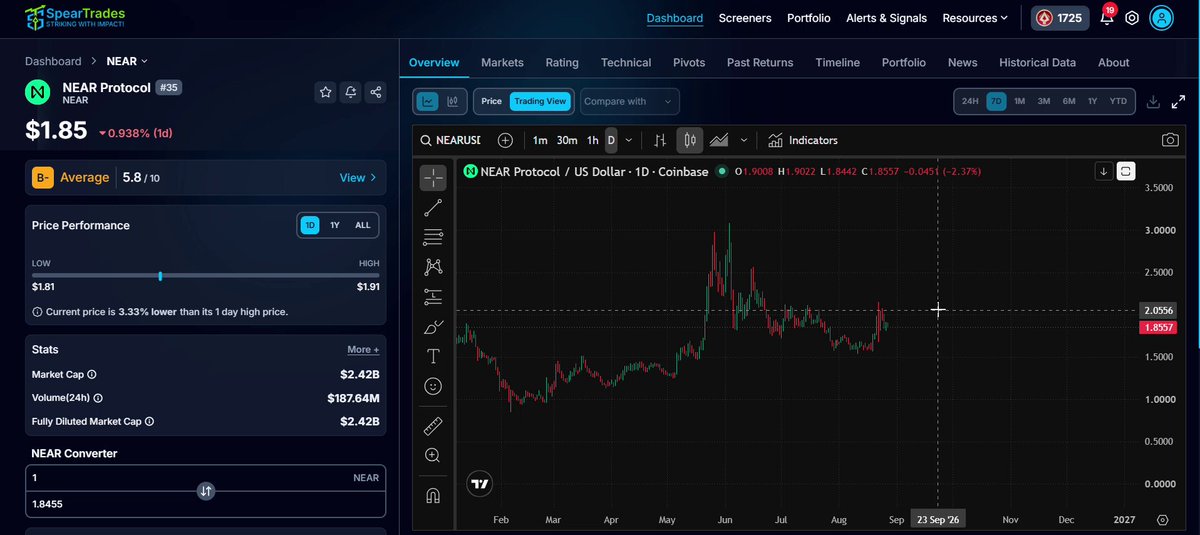Viewport: 1200px width, 535px height.
Task: Set Price Performance range to 1Y
Action: (x=335, y=225)
